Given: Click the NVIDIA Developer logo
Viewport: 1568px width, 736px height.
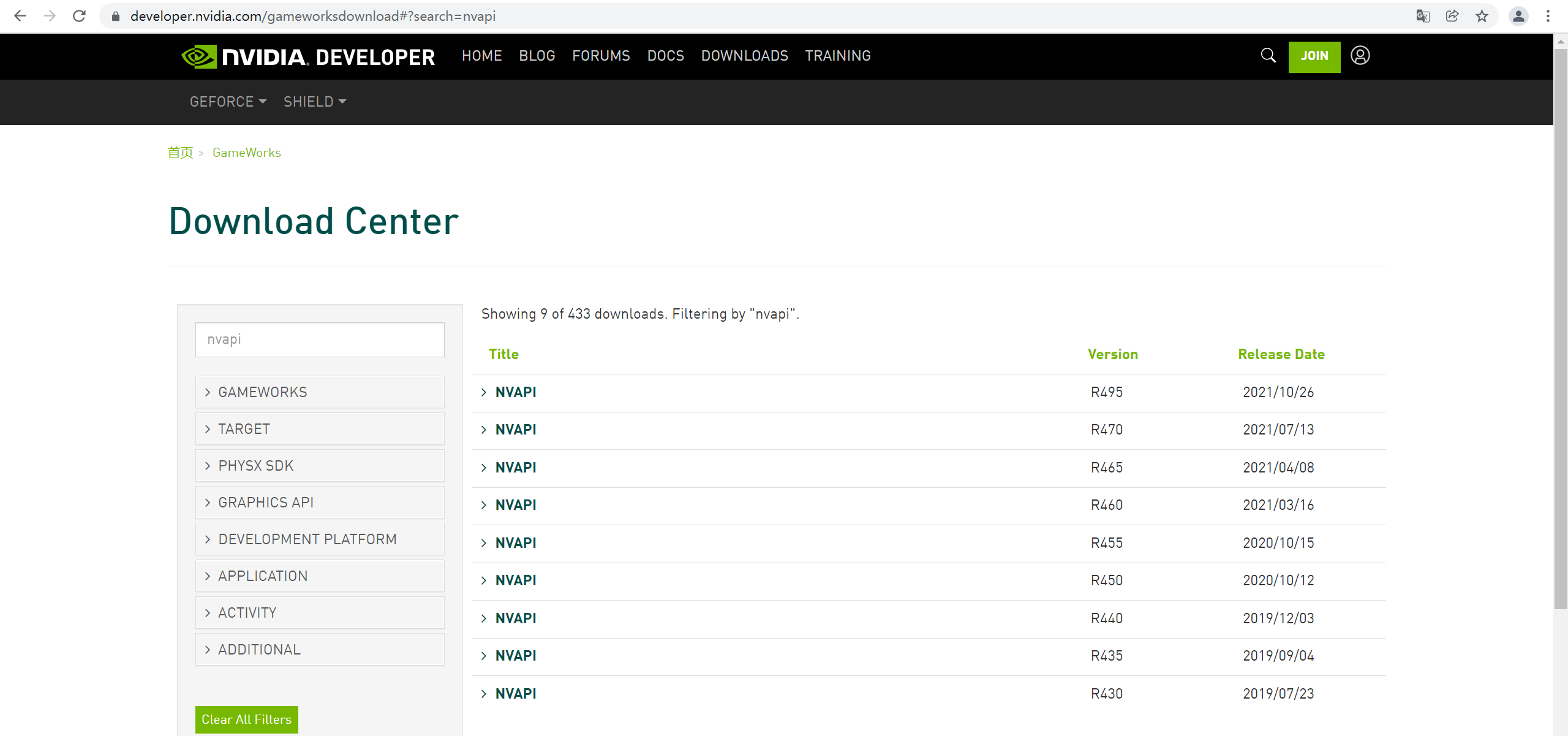Looking at the screenshot, I should [x=308, y=56].
